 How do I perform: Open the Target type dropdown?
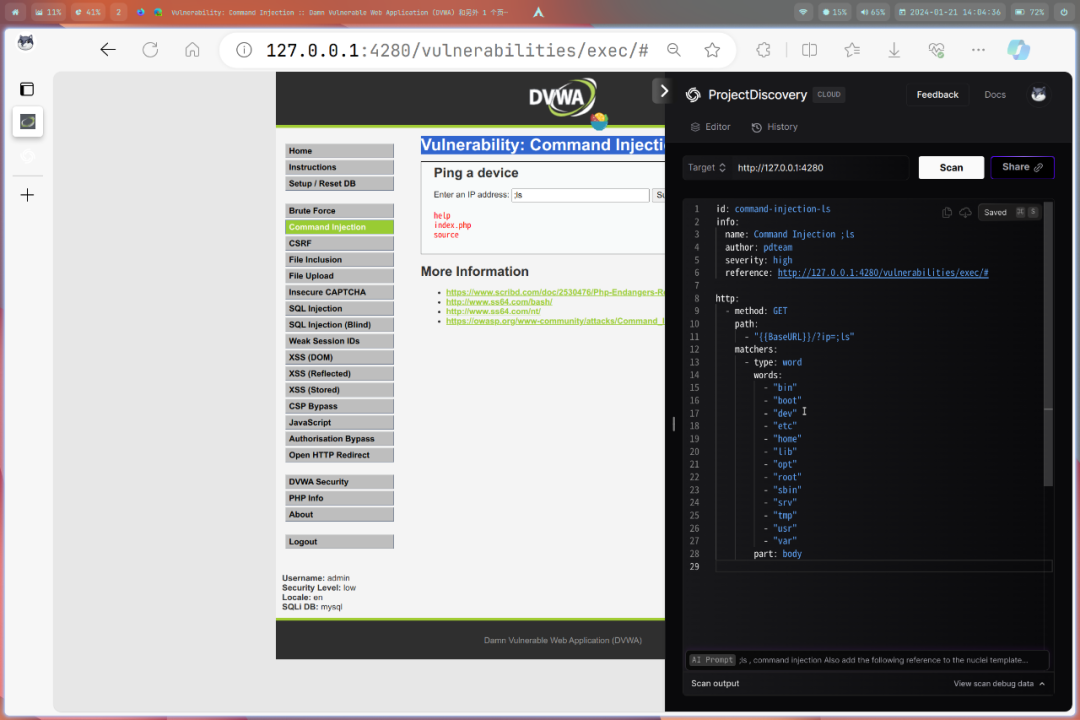pyautogui.click(x=707, y=167)
